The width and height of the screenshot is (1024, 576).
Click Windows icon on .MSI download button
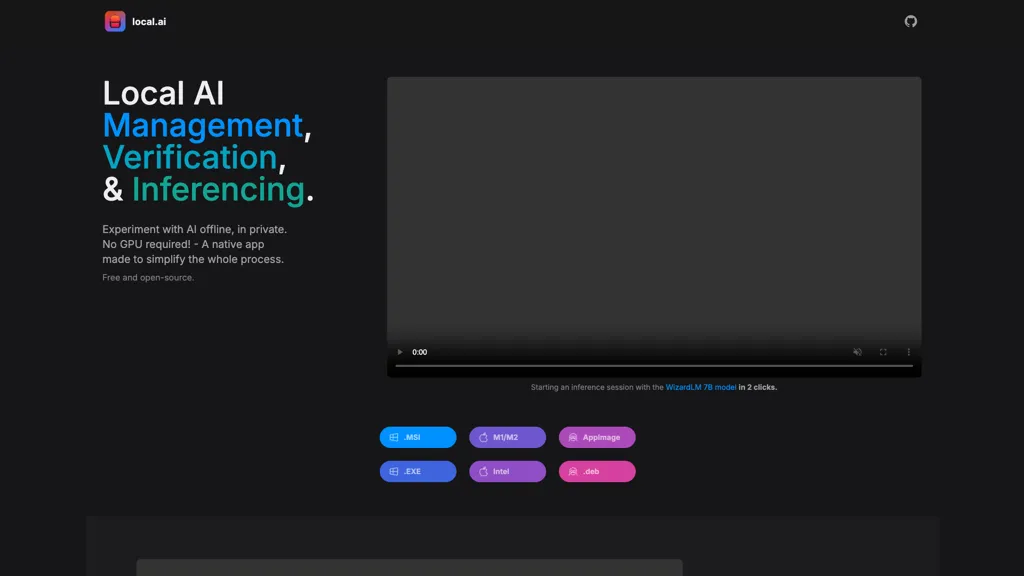(x=395, y=438)
